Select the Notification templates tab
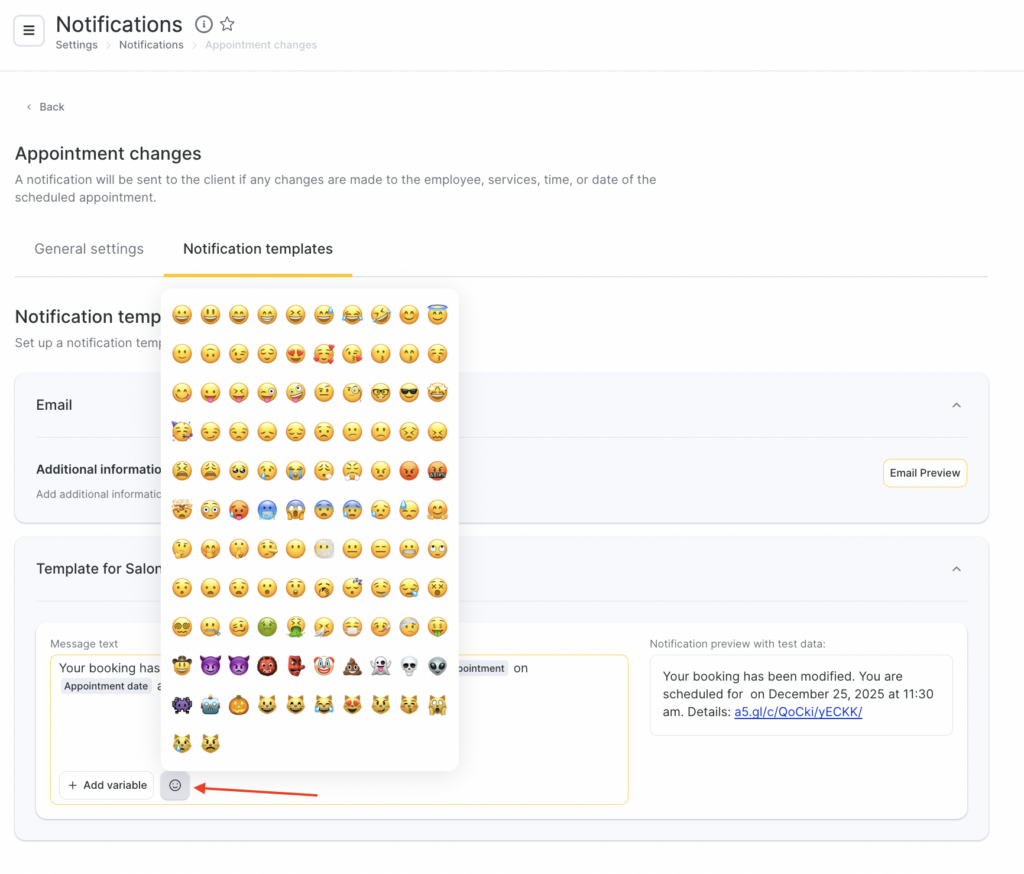This screenshot has width=1024, height=874. (258, 249)
